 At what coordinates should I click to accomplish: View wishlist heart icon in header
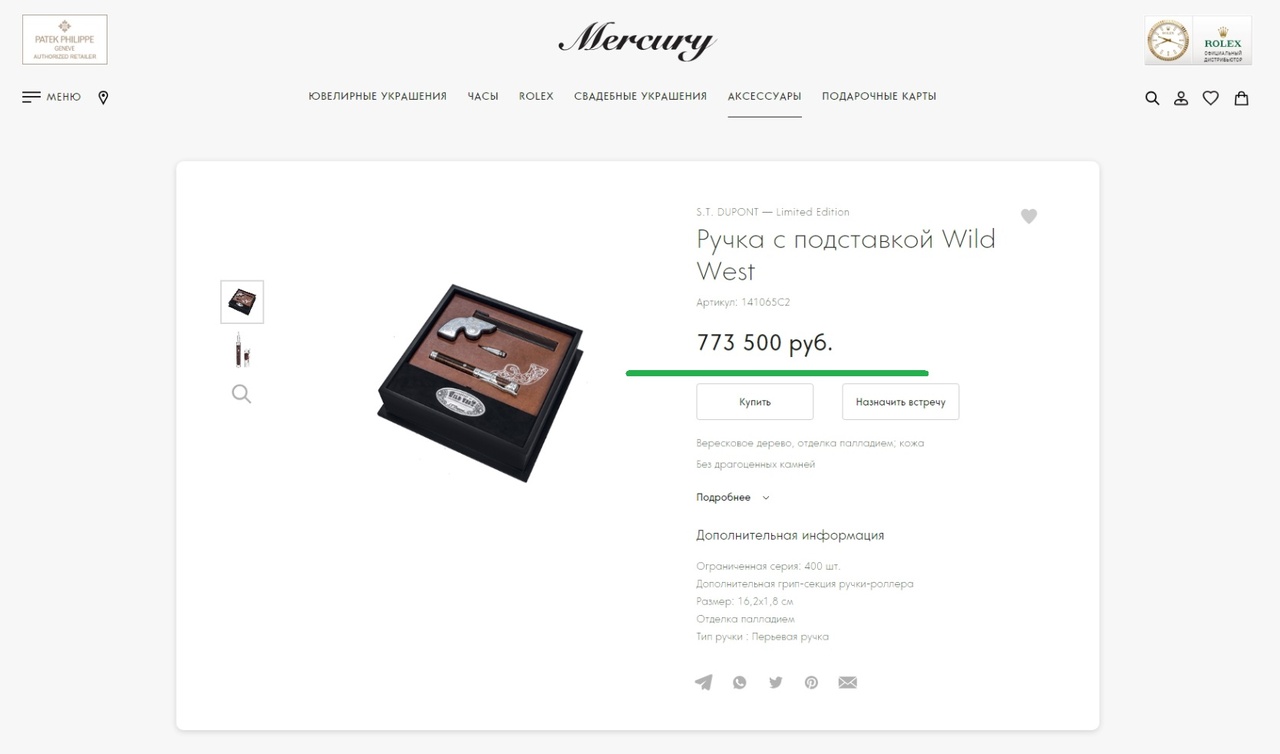(1211, 98)
